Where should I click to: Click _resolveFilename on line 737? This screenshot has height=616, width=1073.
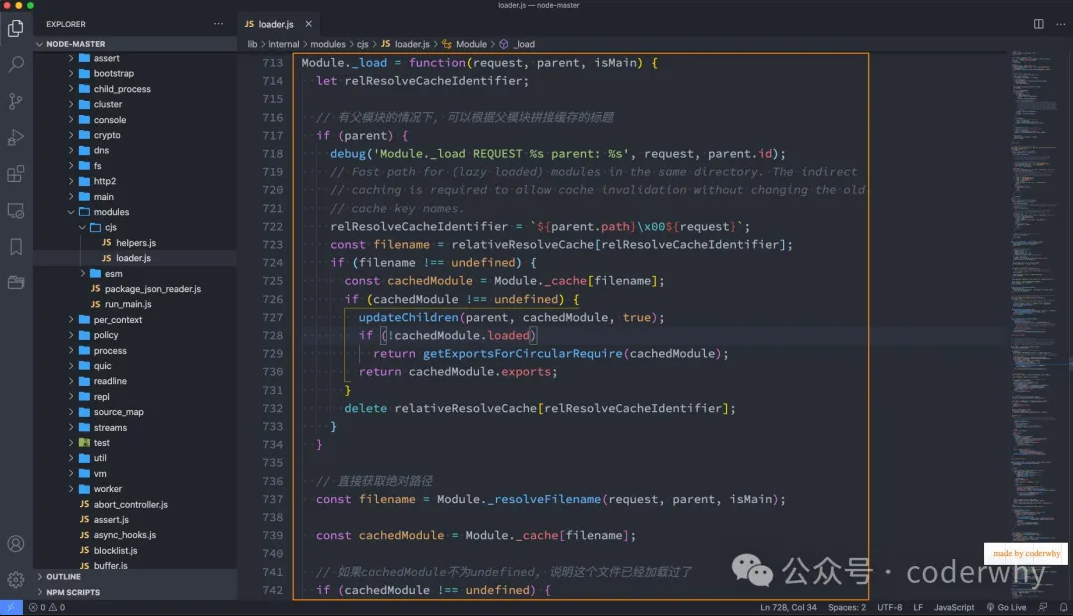click(544, 500)
